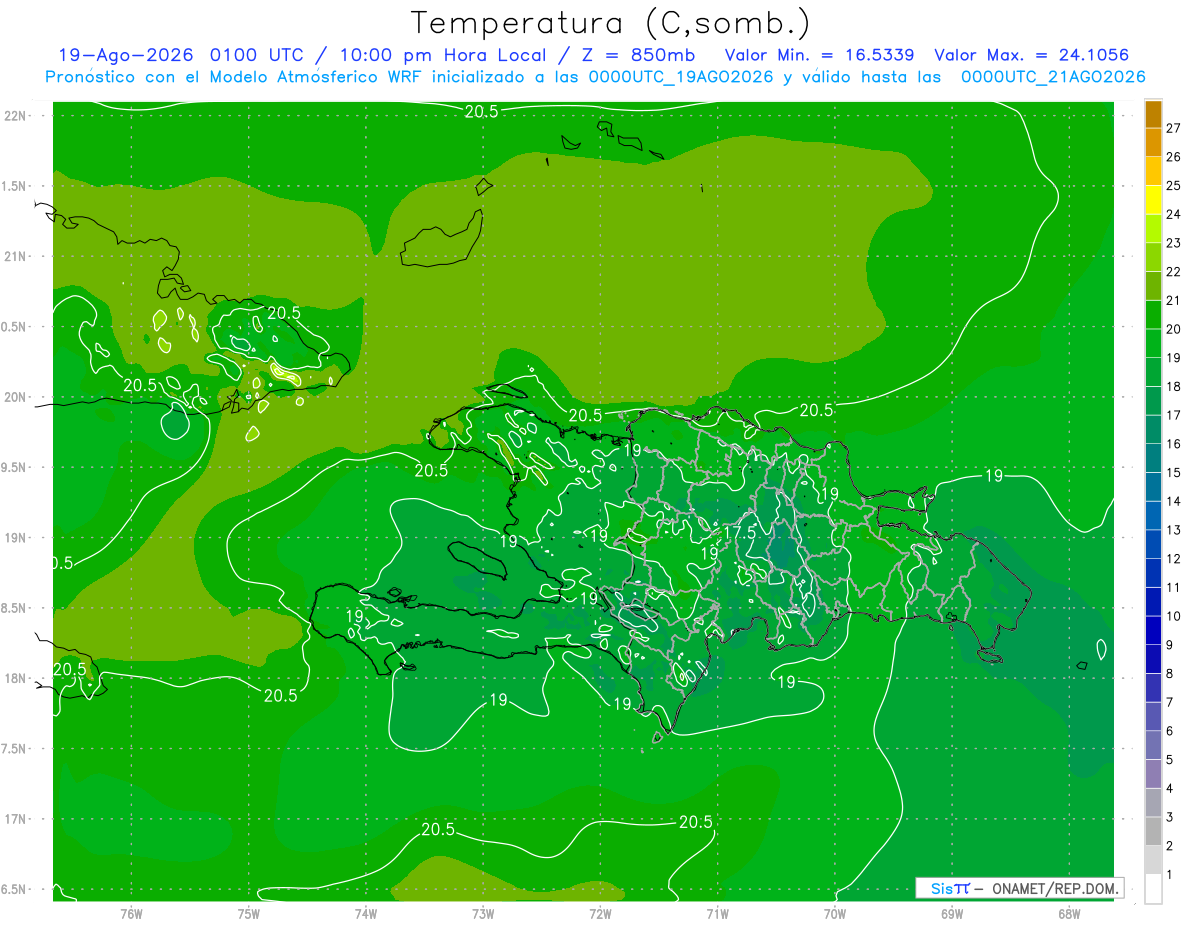
Task: Click the "69W" longitude axis label
Action: tap(952, 913)
